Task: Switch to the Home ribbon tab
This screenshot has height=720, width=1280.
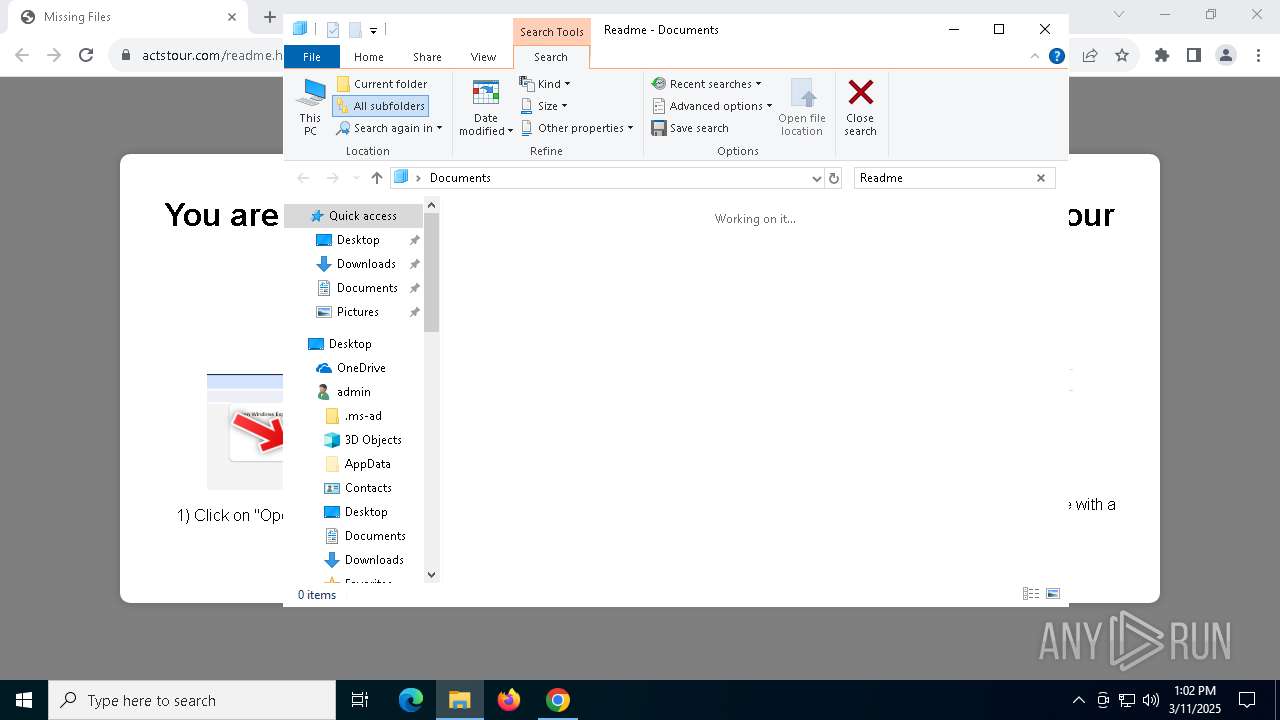Action: 368,57
